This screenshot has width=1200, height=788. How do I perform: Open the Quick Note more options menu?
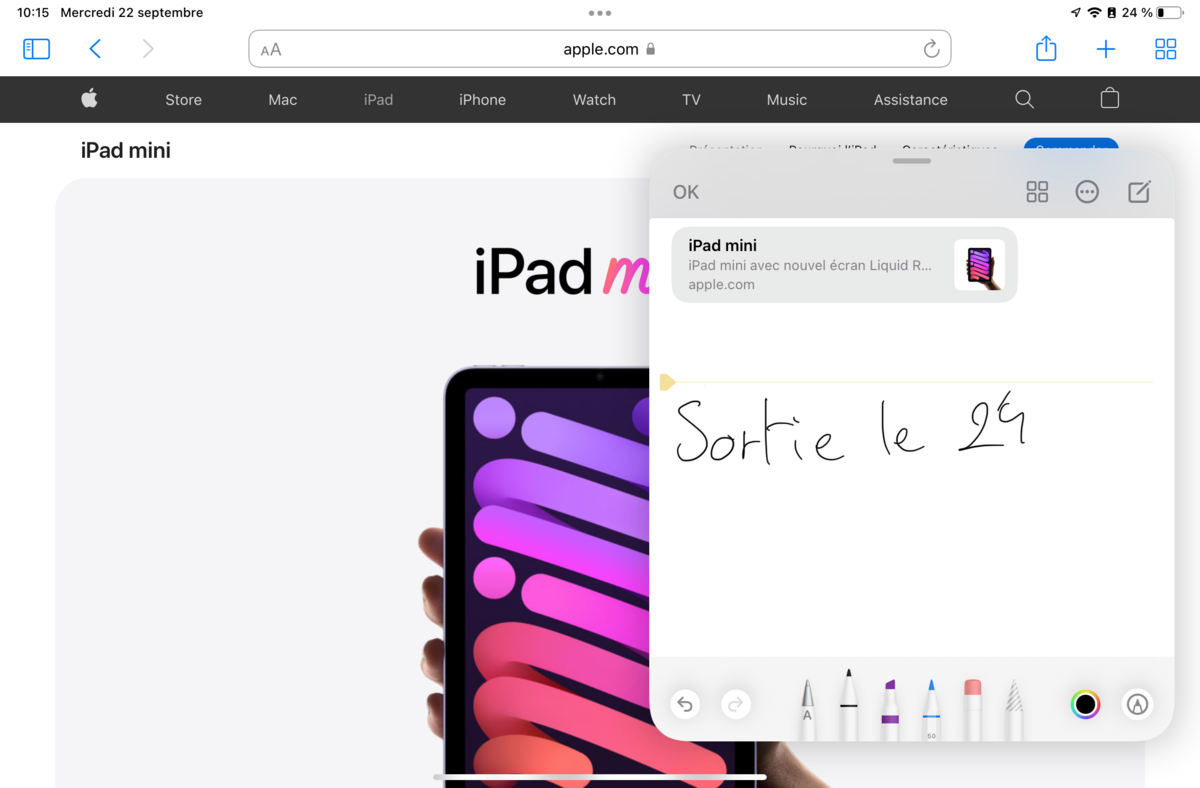[x=1087, y=192]
